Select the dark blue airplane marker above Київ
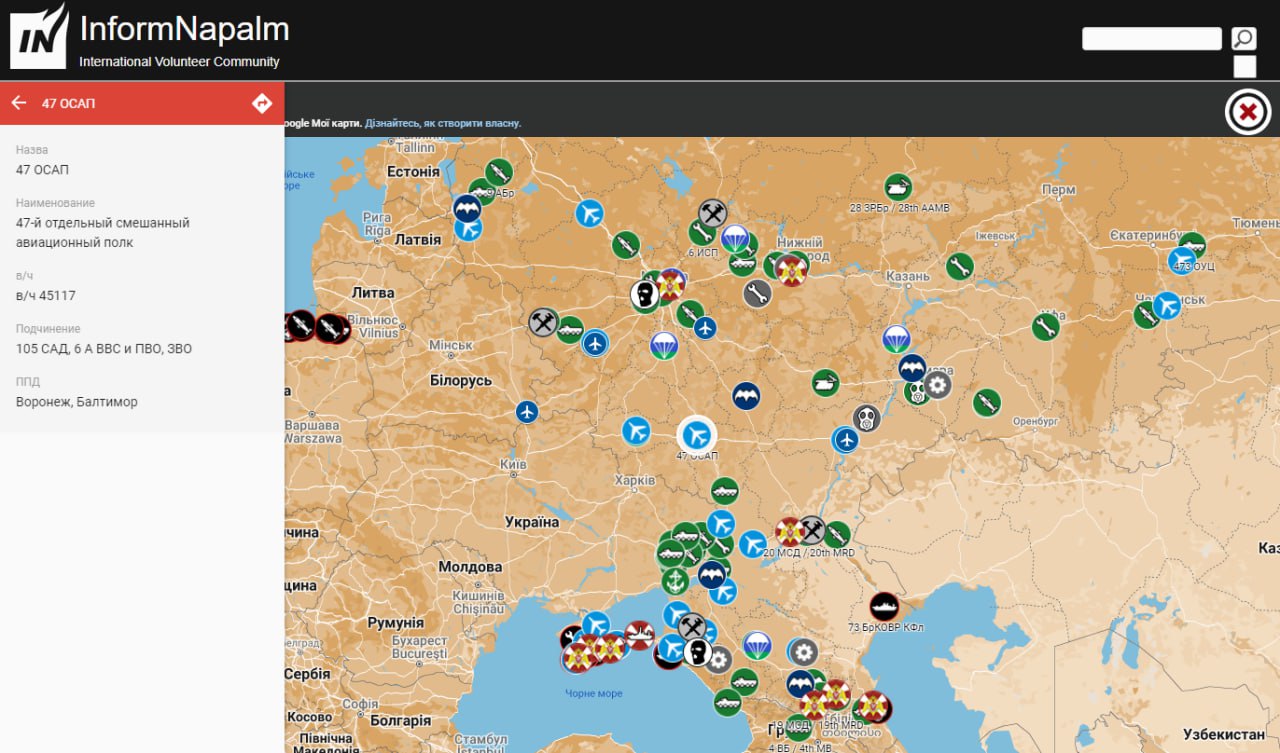Image resolution: width=1280 pixels, height=753 pixels. (x=527, y=412)
